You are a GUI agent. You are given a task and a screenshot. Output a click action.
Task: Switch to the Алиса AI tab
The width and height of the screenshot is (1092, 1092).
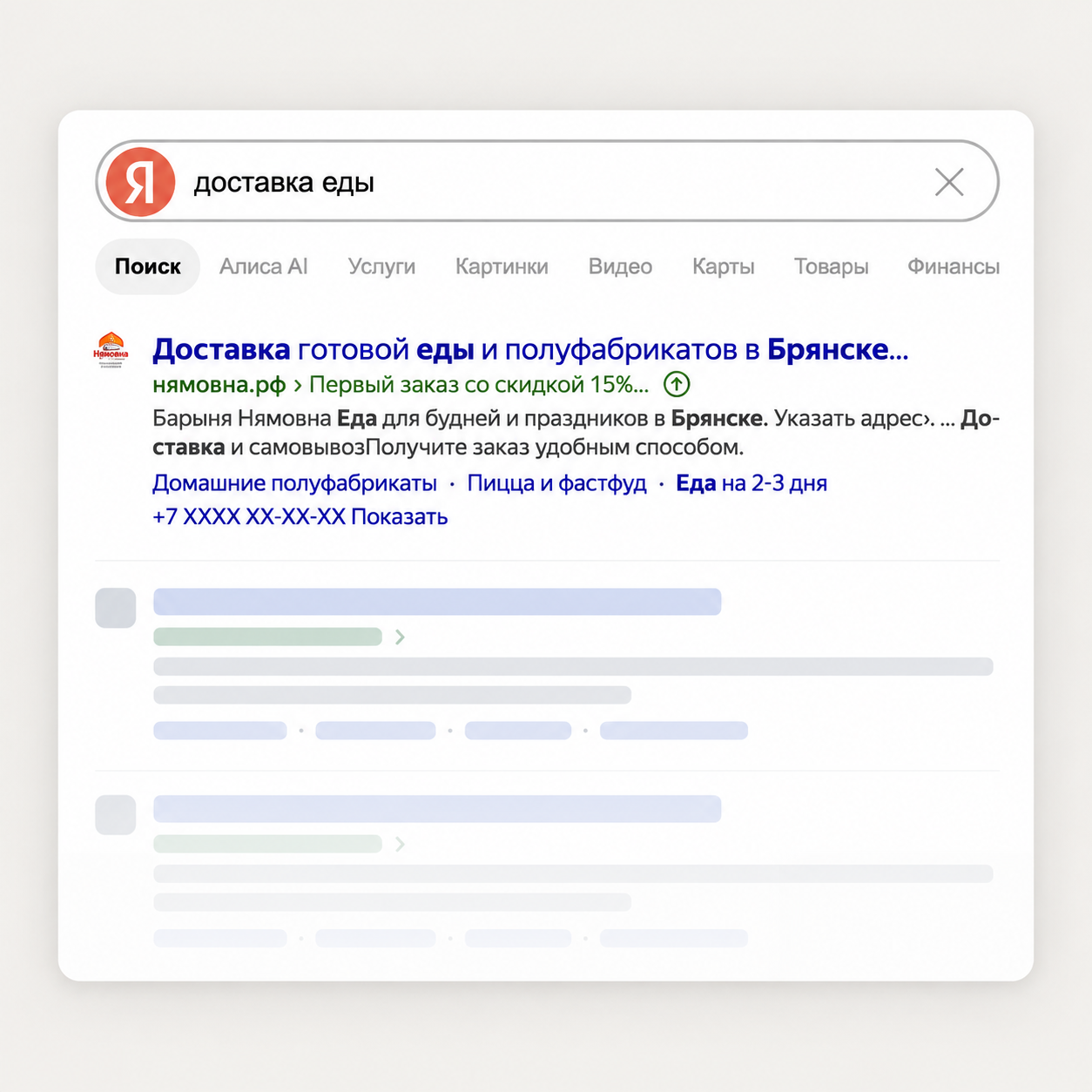tap(263, 266)
